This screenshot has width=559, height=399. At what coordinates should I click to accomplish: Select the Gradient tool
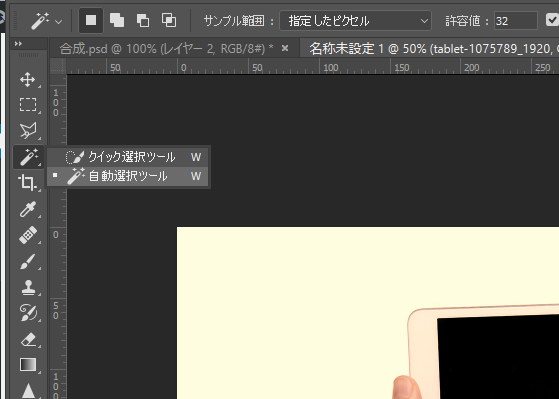(27, 365)
